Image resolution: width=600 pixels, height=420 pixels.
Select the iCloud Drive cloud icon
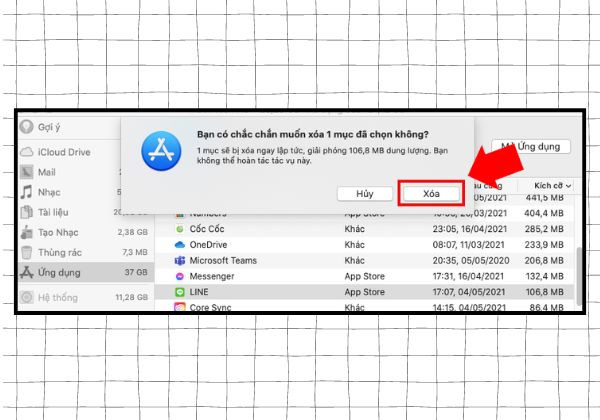(27, 152)
